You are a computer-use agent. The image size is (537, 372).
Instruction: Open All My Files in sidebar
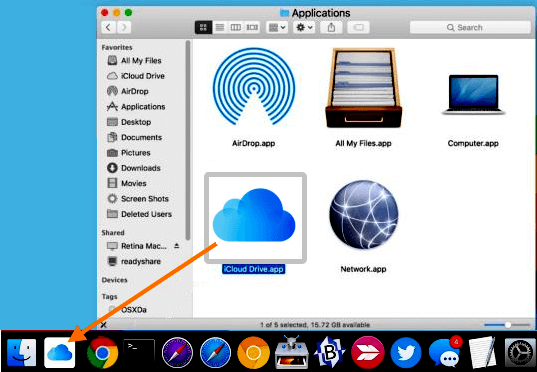141,61
